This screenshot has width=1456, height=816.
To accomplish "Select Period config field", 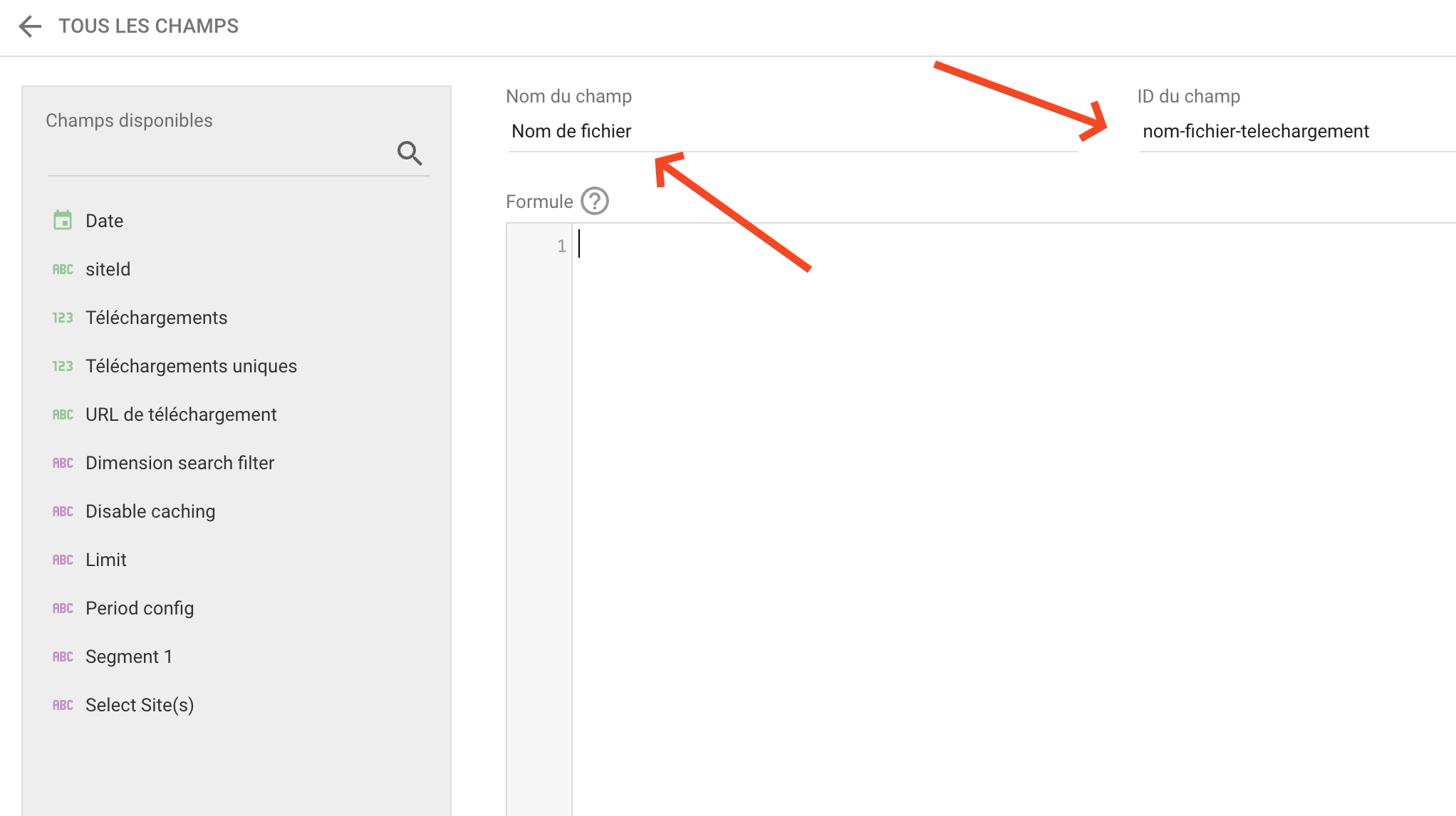I will pyautogui.click(x=140, y=608).
